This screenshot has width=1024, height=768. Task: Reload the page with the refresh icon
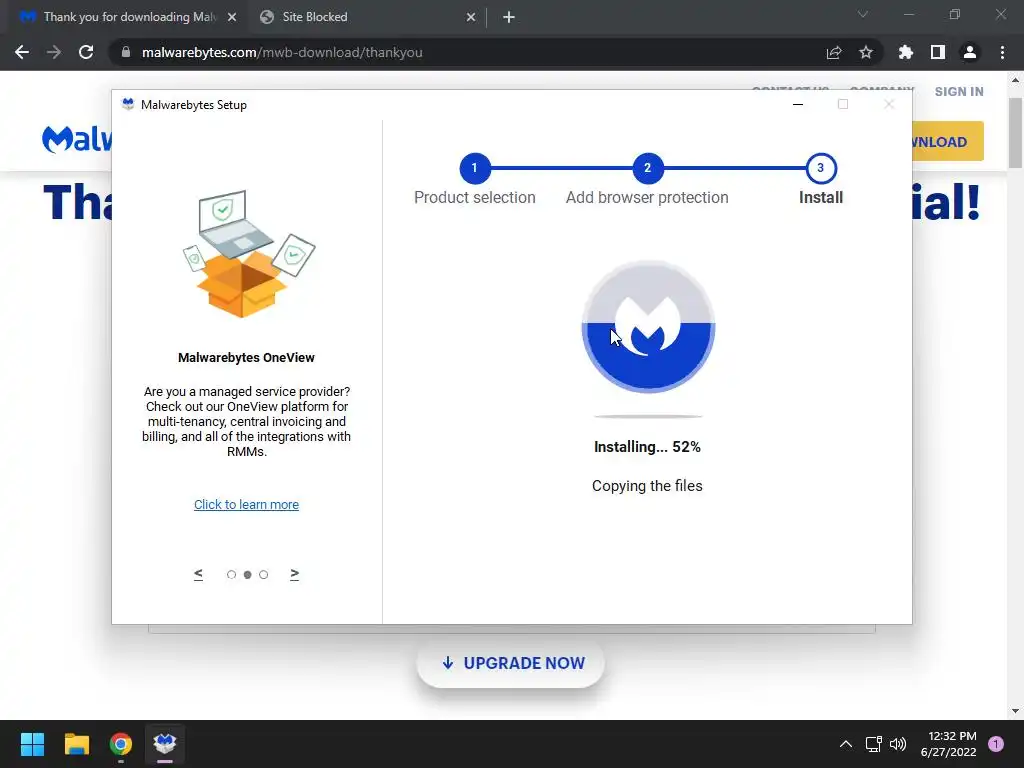click(x=86, y=52)
